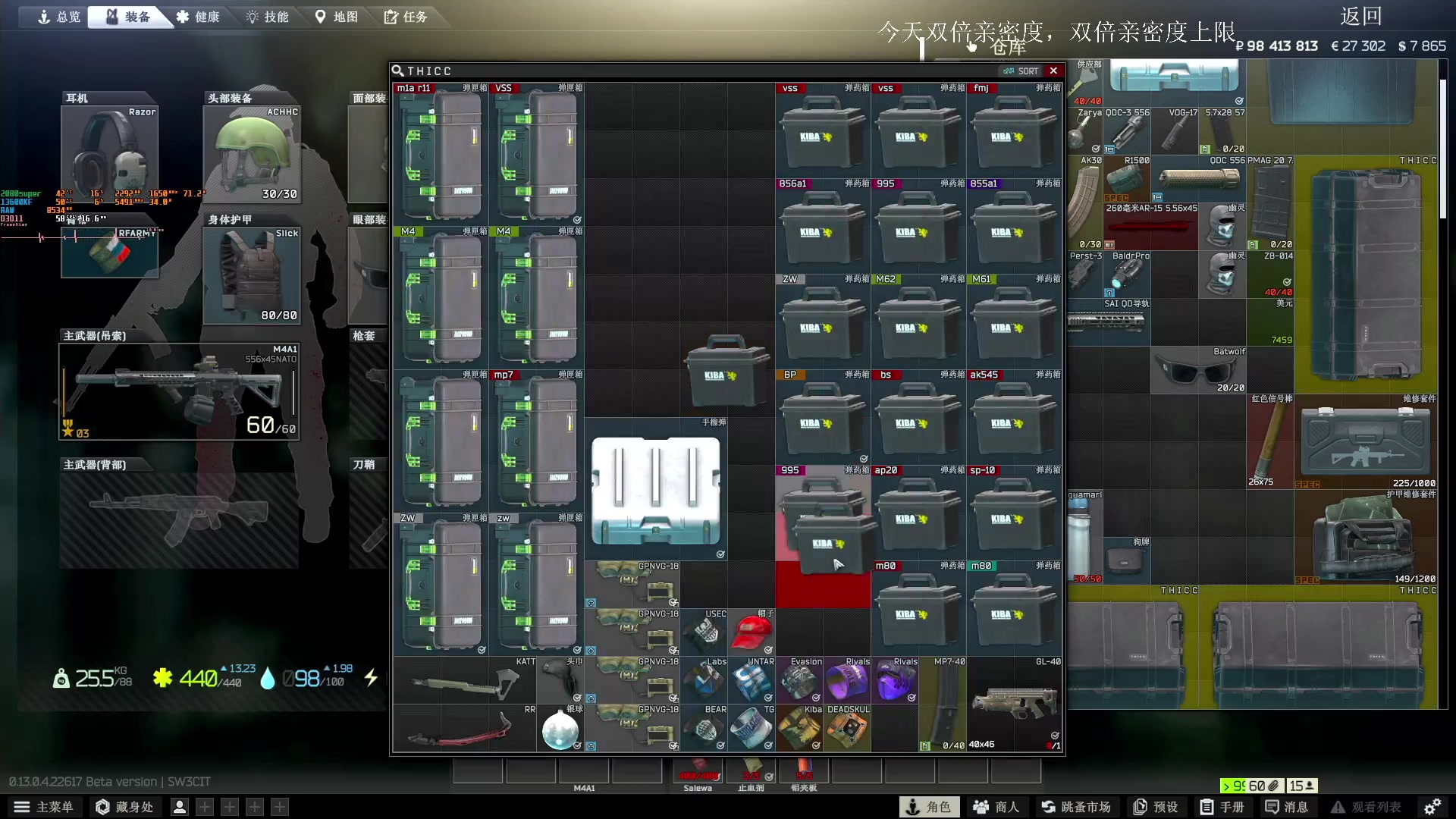Select the 装备 gear tab
The width and height of the screenshot is (1456, 819).
click(x=129, y=17)
